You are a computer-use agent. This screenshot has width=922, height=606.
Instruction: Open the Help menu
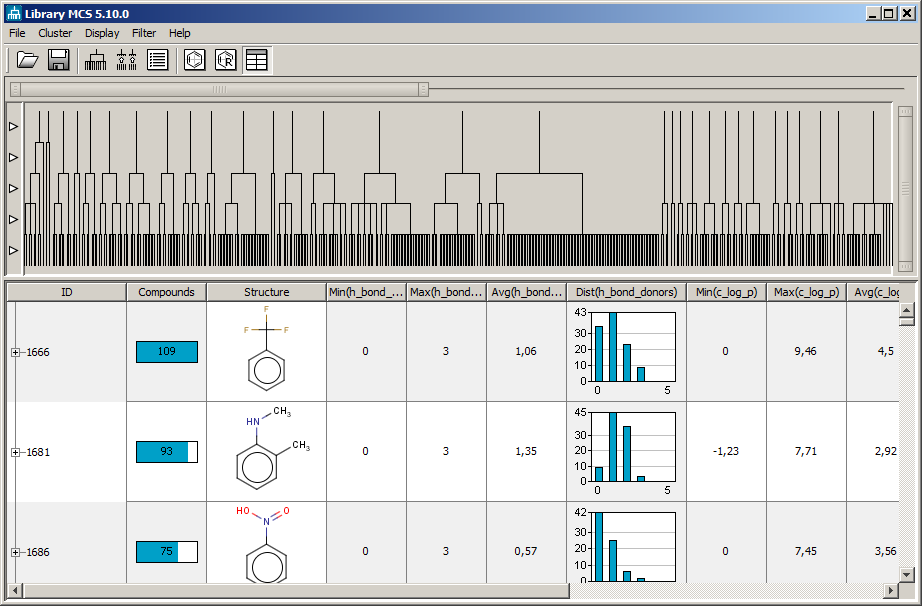(x=179, y=33)
